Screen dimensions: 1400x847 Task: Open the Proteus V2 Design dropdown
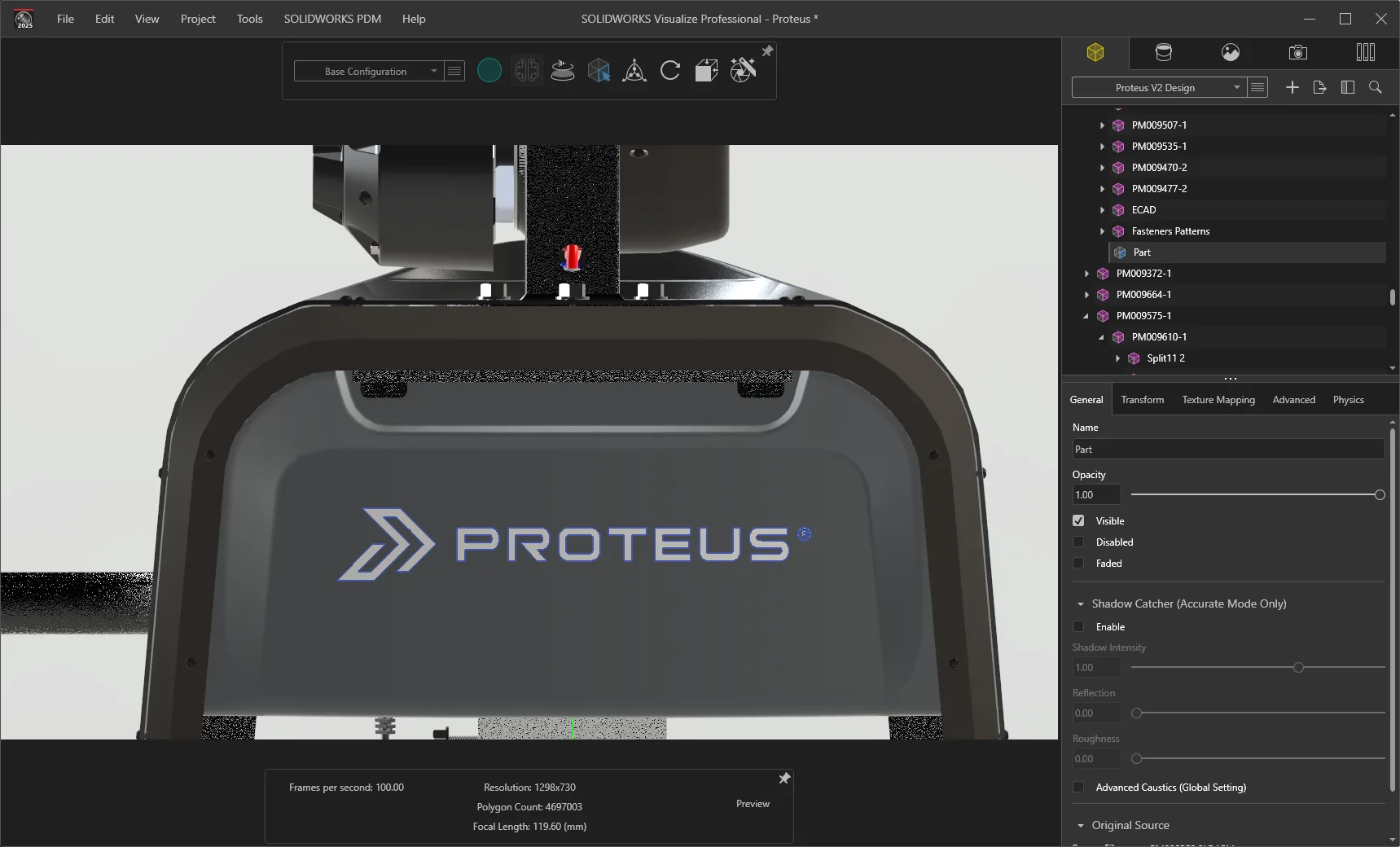[1159, 87]
